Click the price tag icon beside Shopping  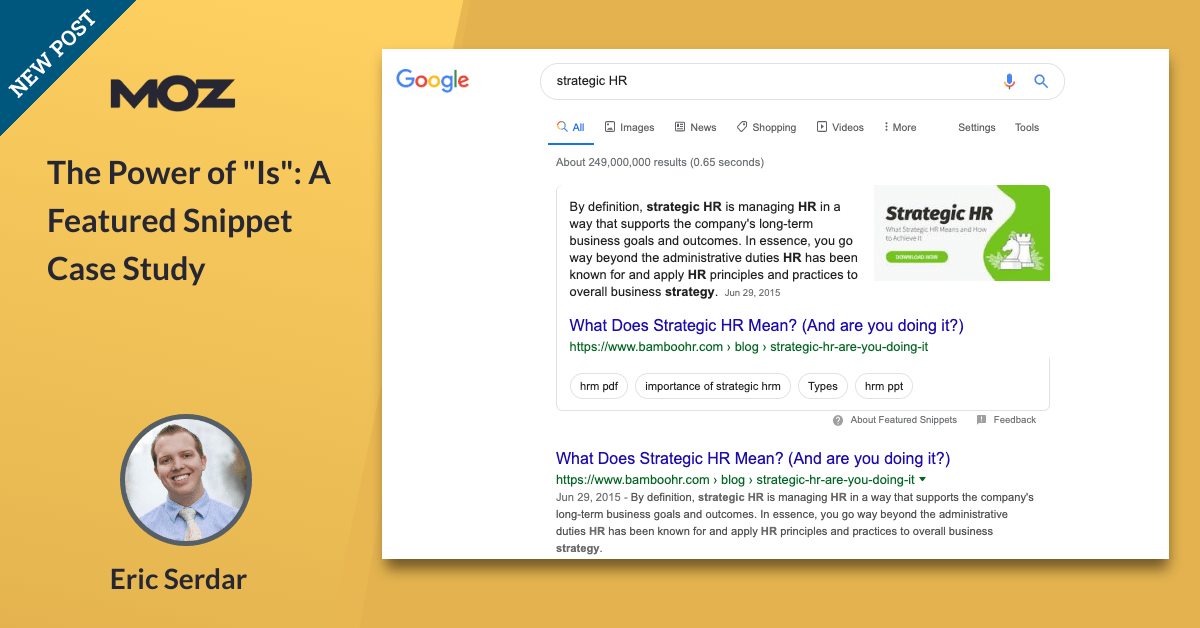(x=741, y=127)
